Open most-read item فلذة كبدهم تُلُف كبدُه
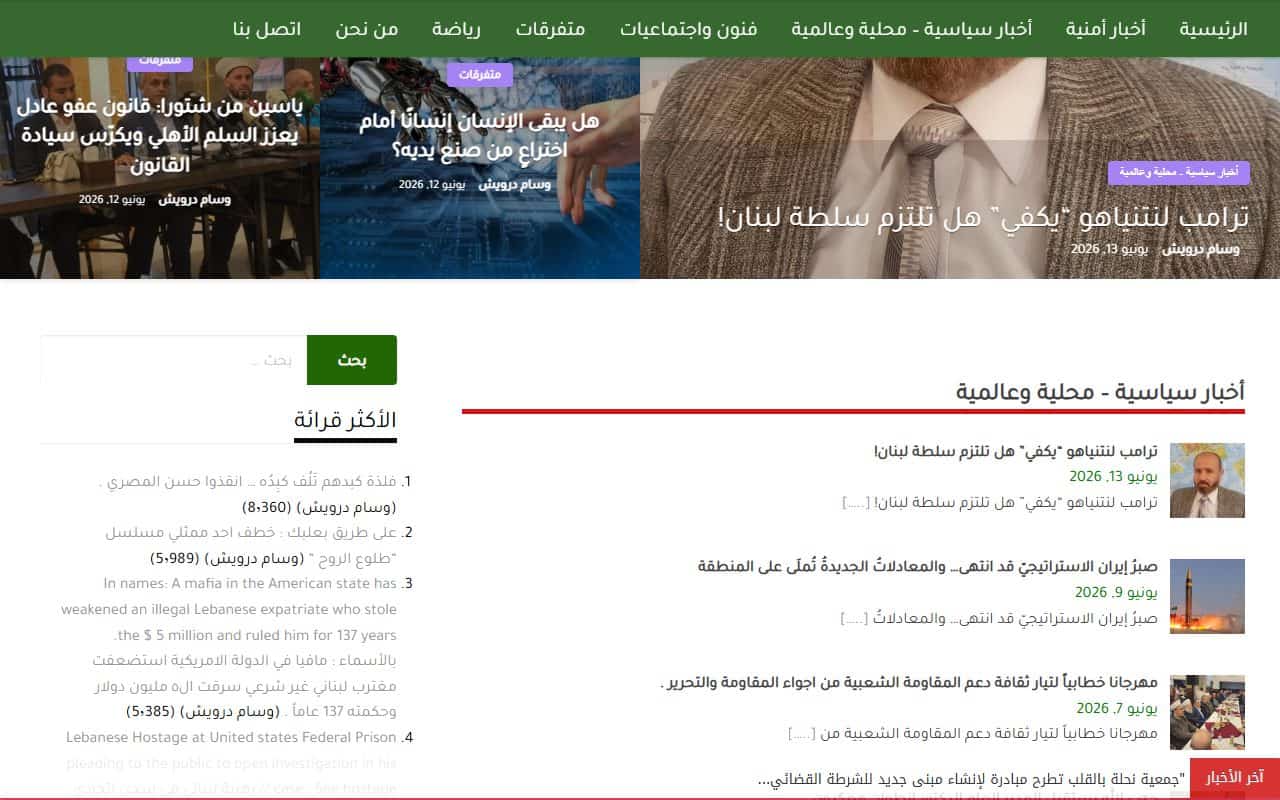The height and width of the screenshot is (800, 1280). pyautogui.click(x=248, y=482)
